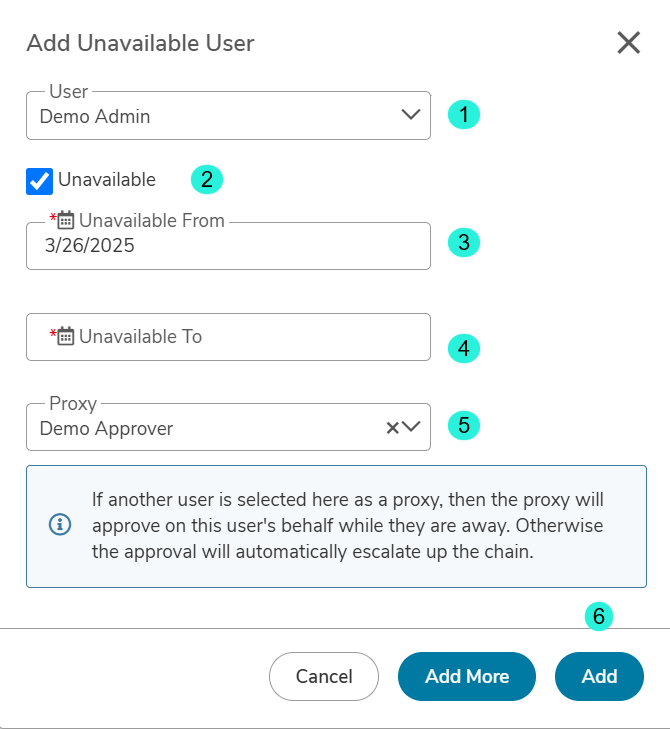Click the numbered marker 6 badge
The width and height of the screenshot is (670, 729).
(x=599, y=616)
